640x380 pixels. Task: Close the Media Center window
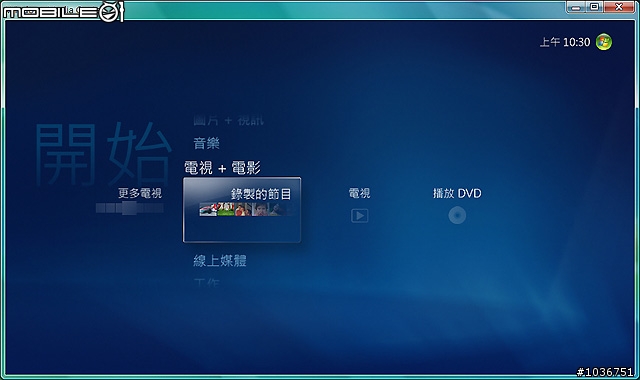click(619, 7)
